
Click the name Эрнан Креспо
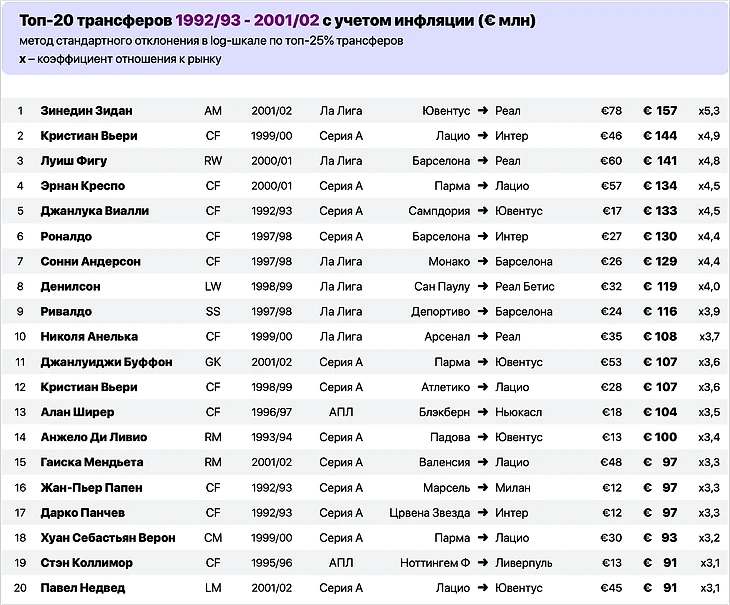[82, 186]
